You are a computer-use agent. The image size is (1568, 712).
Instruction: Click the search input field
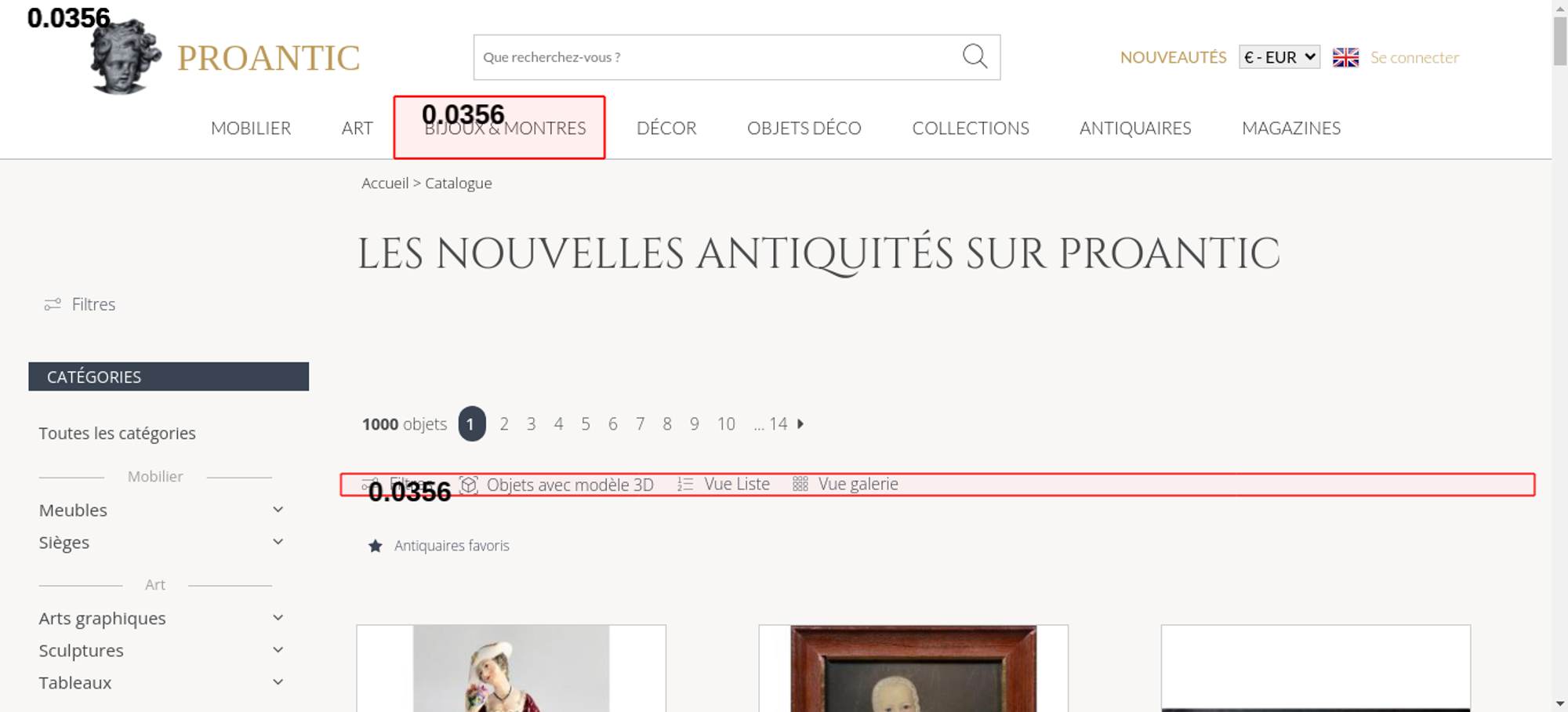(713, 57)
